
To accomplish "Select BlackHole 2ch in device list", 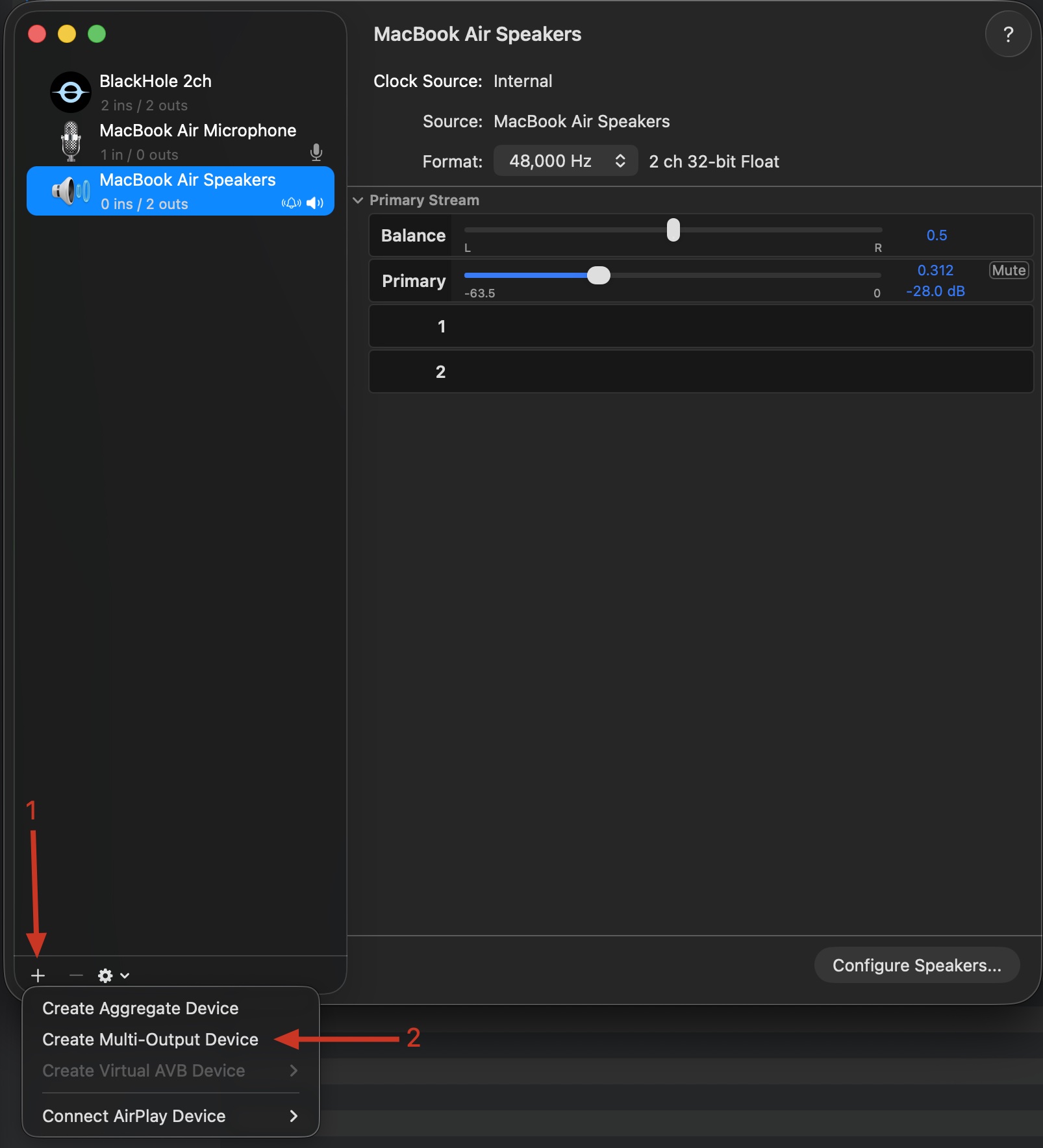I will 181,92.
